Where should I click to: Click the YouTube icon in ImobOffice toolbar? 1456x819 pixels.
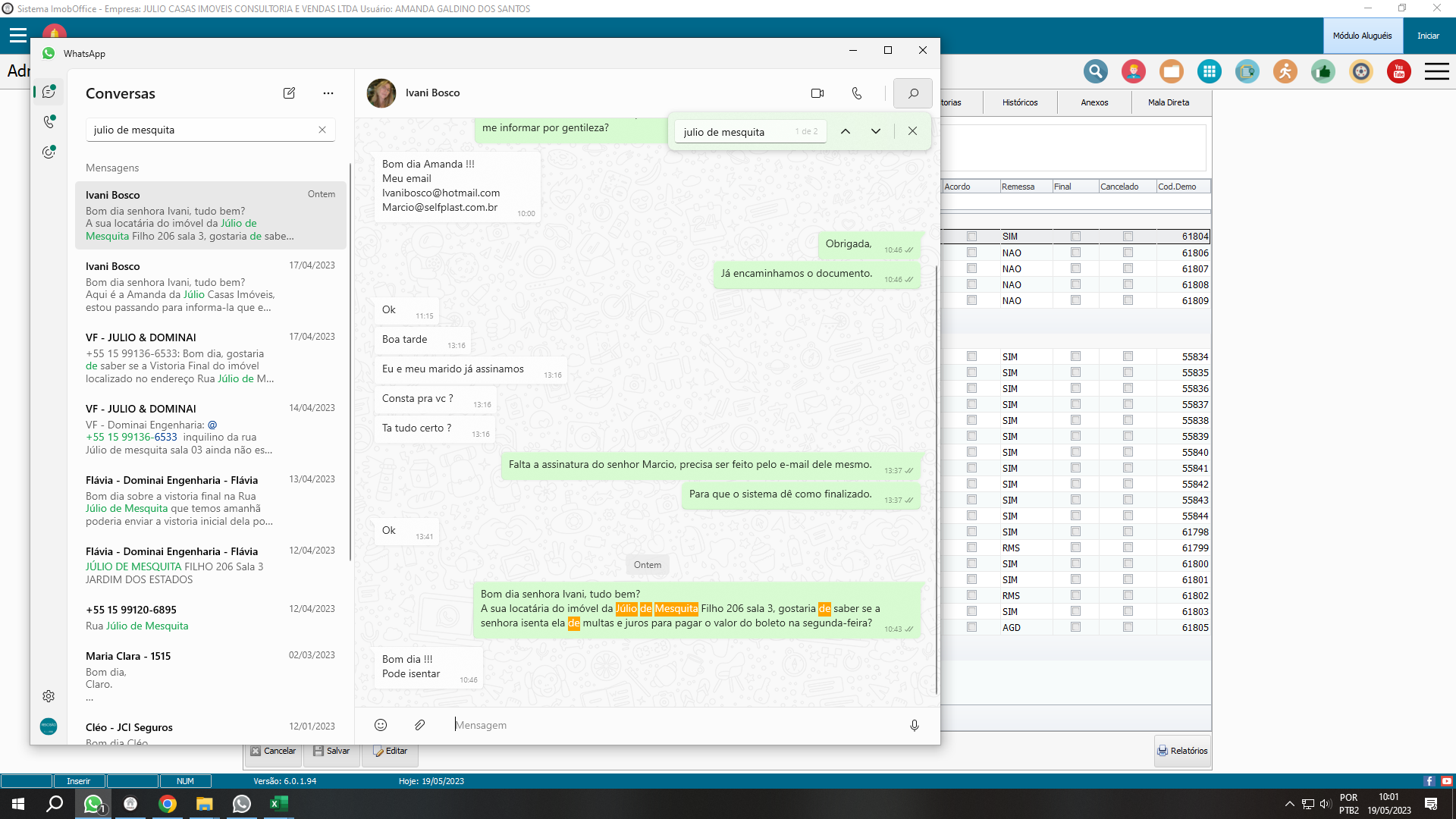pos(1398,72)
